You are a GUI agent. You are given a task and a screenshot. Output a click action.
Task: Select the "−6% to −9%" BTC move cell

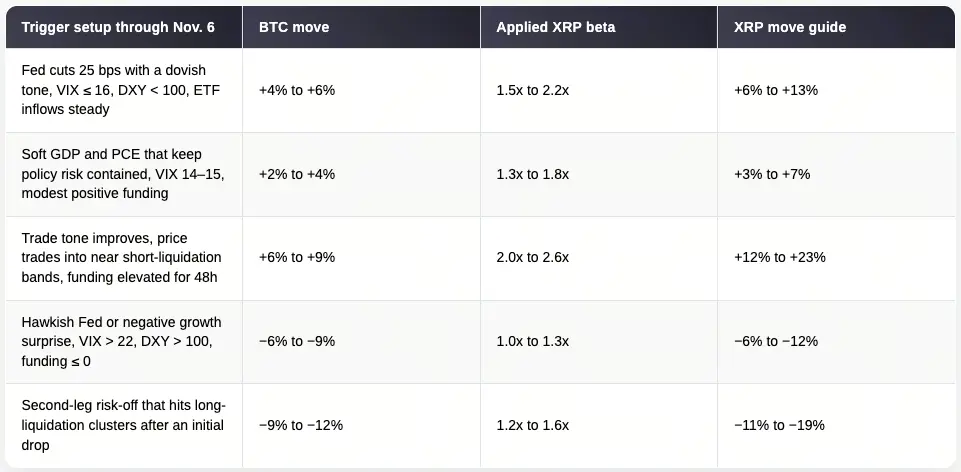(297, 341)
